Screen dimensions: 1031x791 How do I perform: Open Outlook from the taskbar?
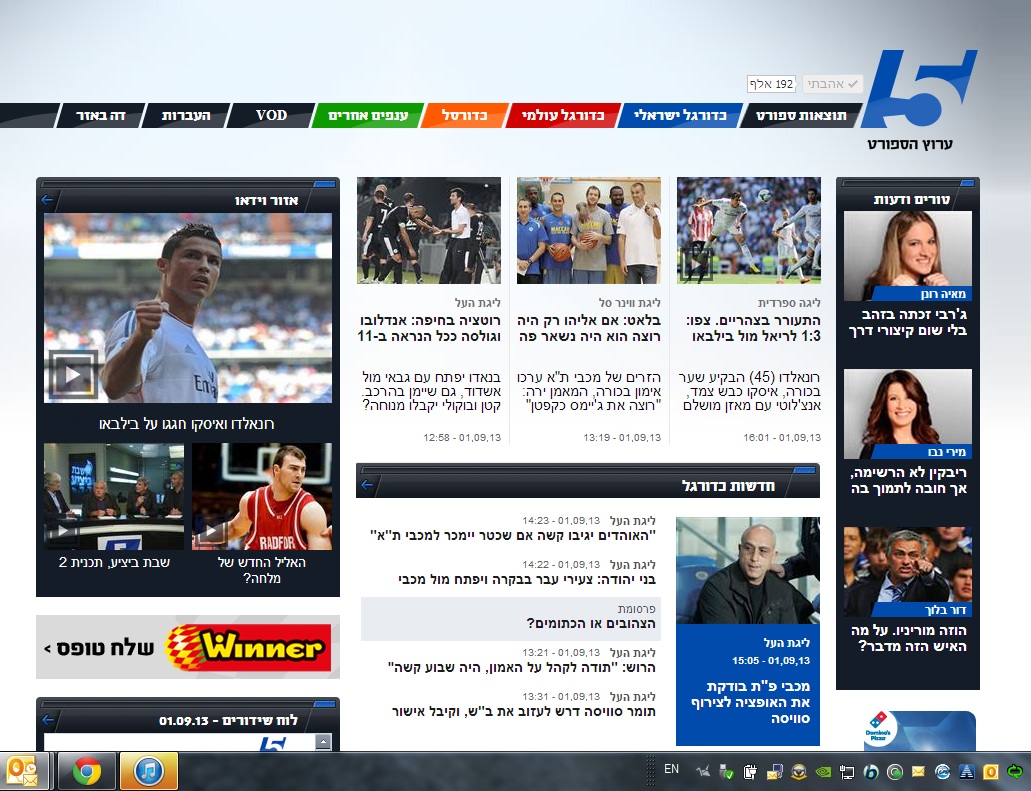(x=23, y=771)
